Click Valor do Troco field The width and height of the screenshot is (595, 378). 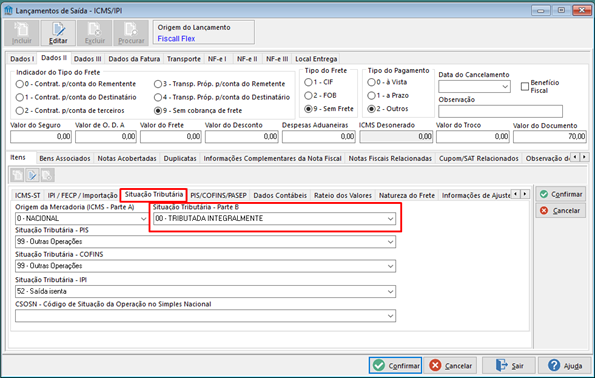click(473, 137)
